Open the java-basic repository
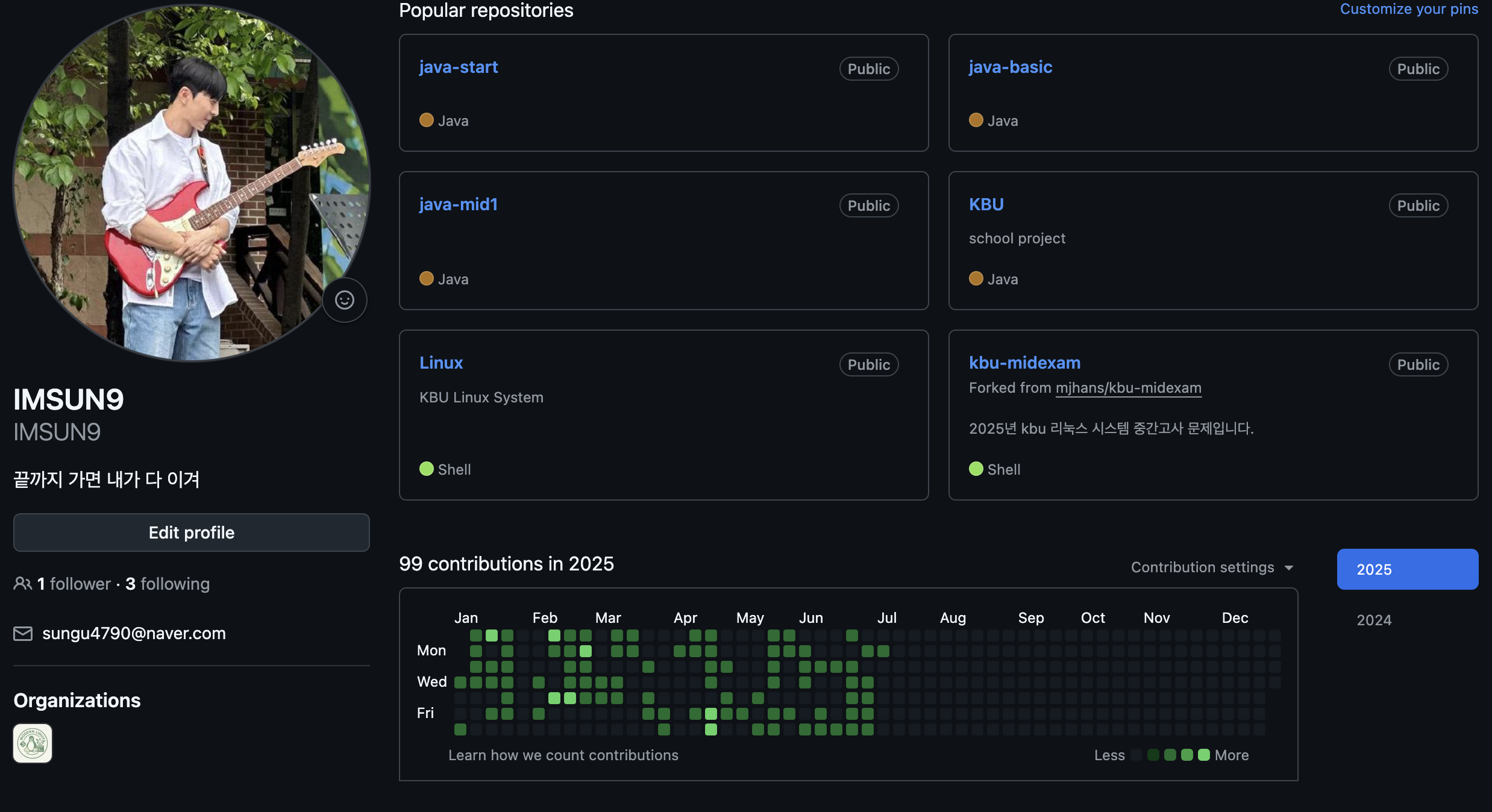Screen dimensions: 1492x812 pos(1011,67)
